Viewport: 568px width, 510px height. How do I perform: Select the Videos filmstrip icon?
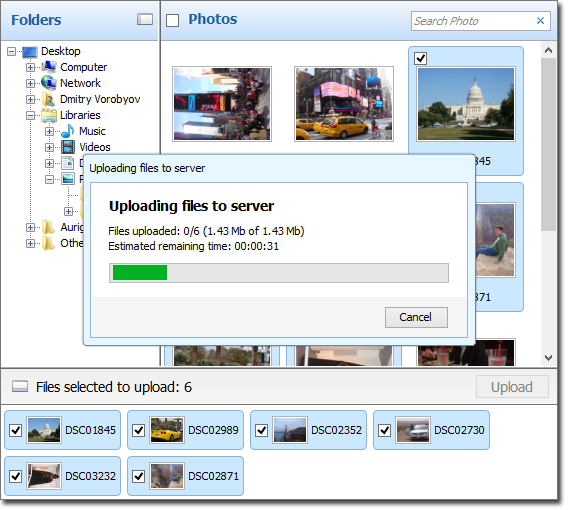coord(68,147)
